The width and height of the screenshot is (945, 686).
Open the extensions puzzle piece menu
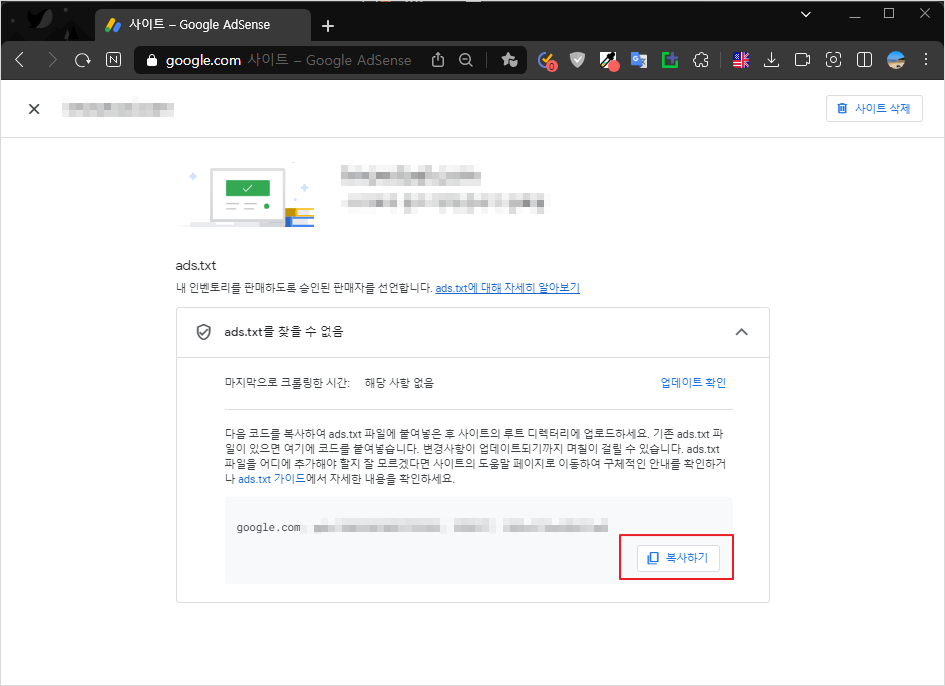(701, 60)
